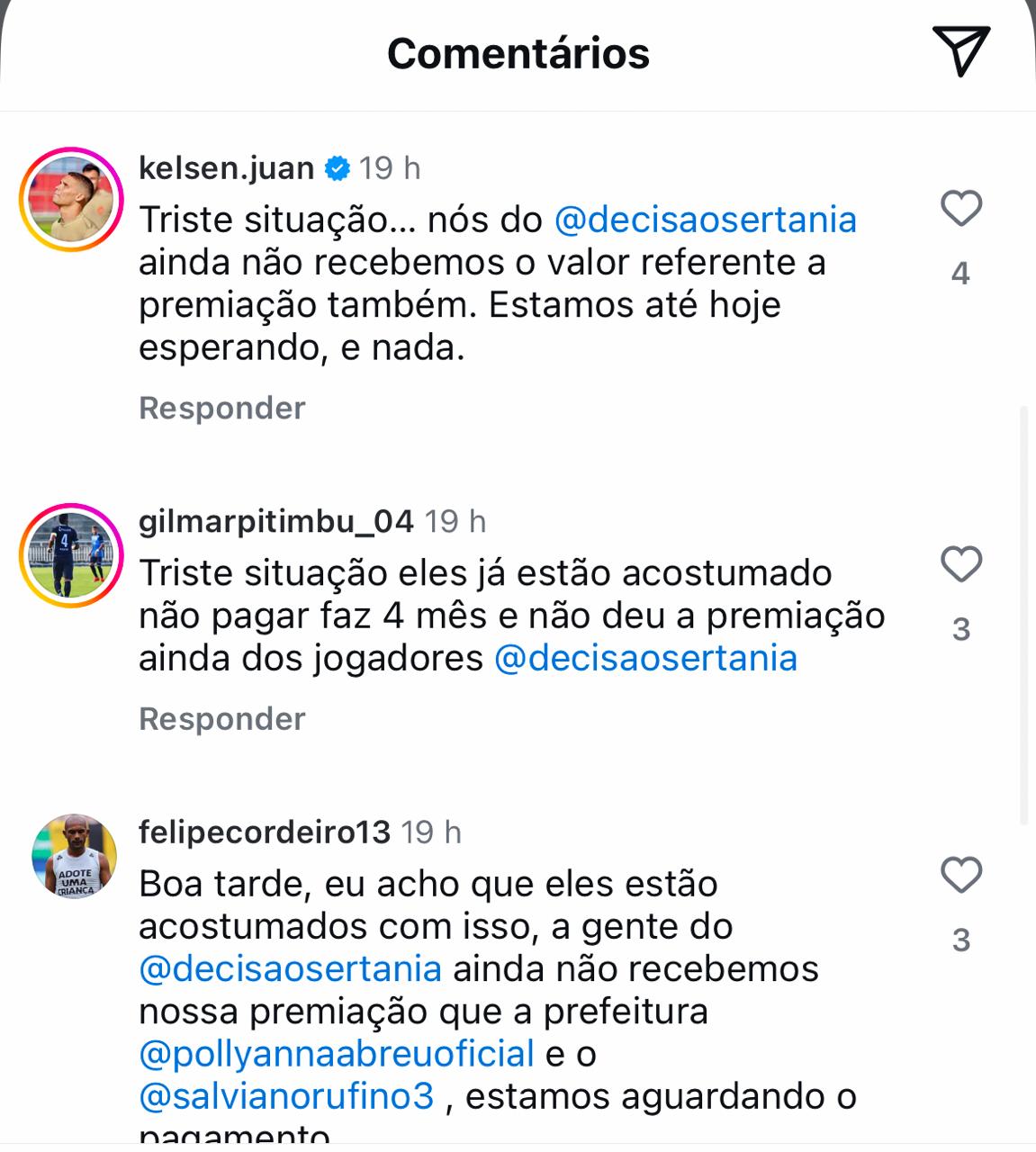Screen dimensions: 1036x1152
Task: Open the @pollyannaabreuoficial mention
Action: (x=337, y=1053)
